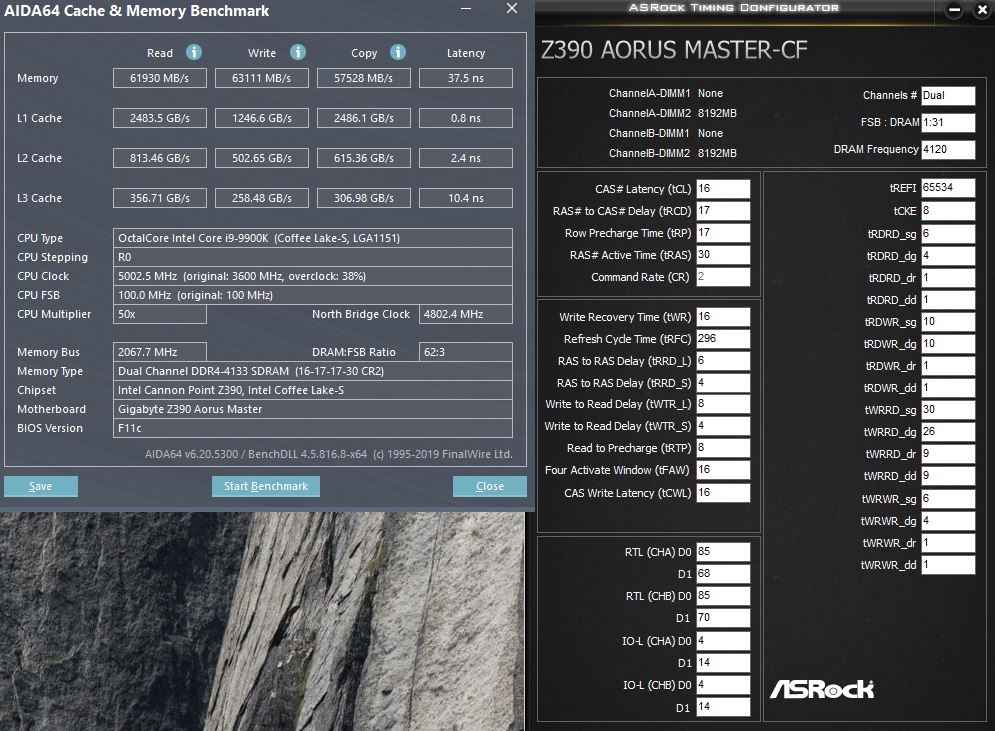Click the DRAM:FSB Ratio field 62:3
This screenshot has height=731, width=995.
[x=466, y=352]
